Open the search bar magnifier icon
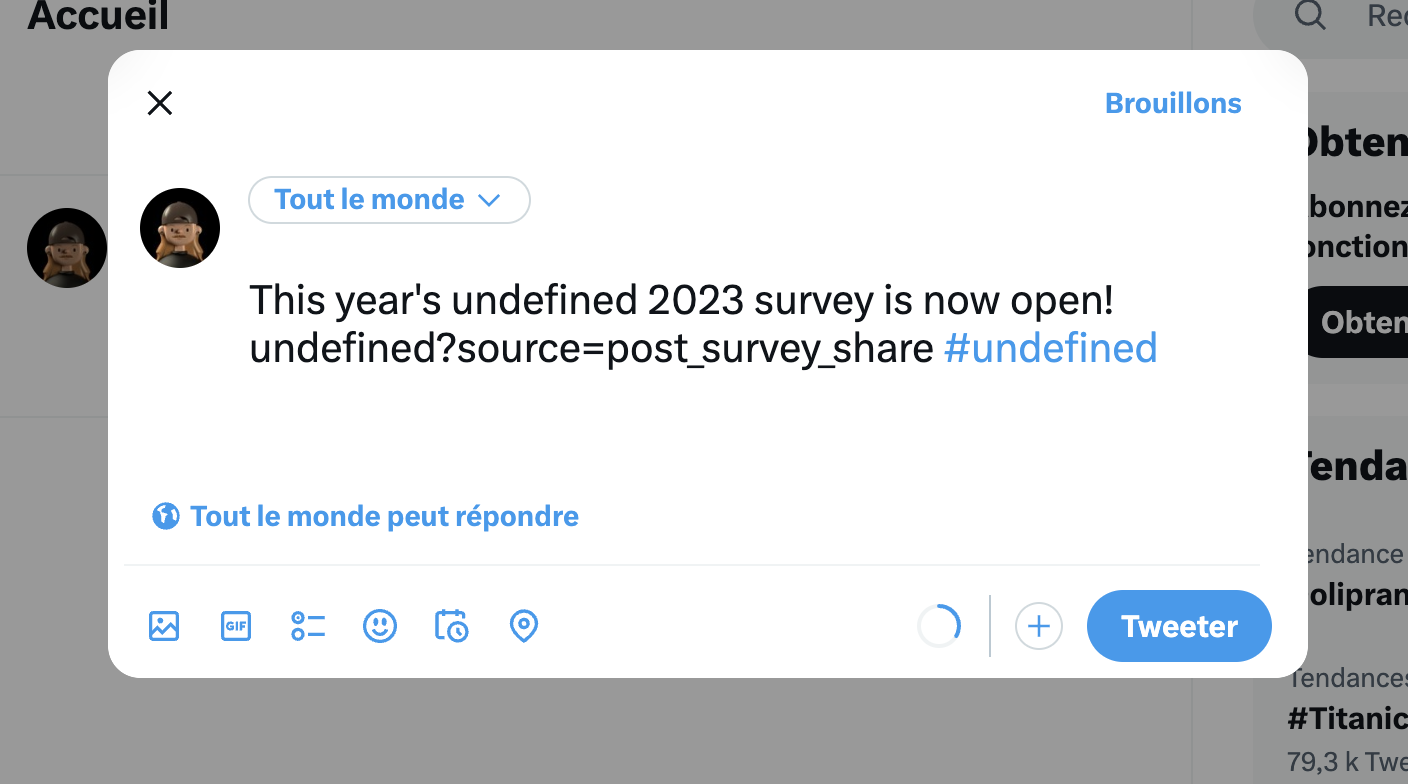The image size is (1408, 784). pyautogui.click(x=1308, y=16)
